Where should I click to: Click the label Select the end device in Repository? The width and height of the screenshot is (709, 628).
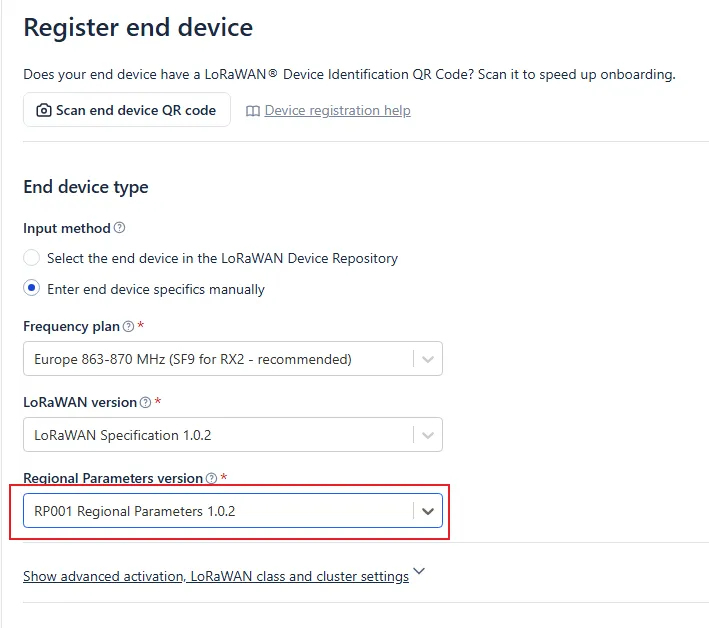[x=222, y=258]
